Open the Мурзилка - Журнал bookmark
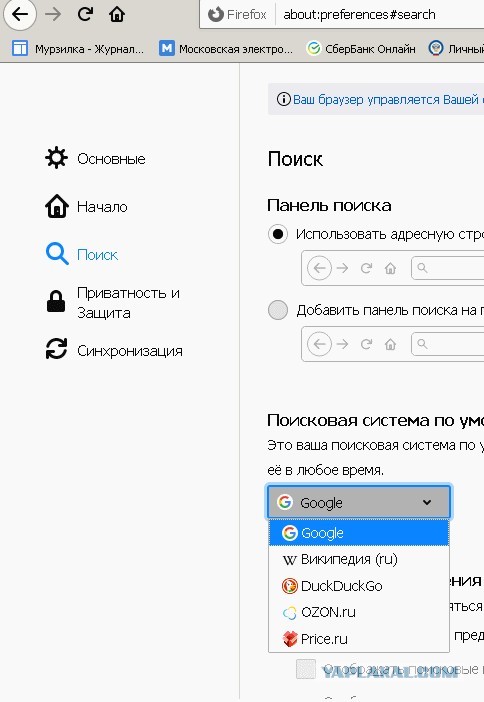Screen dimensions: 484x702 click(x=78, y=48)
